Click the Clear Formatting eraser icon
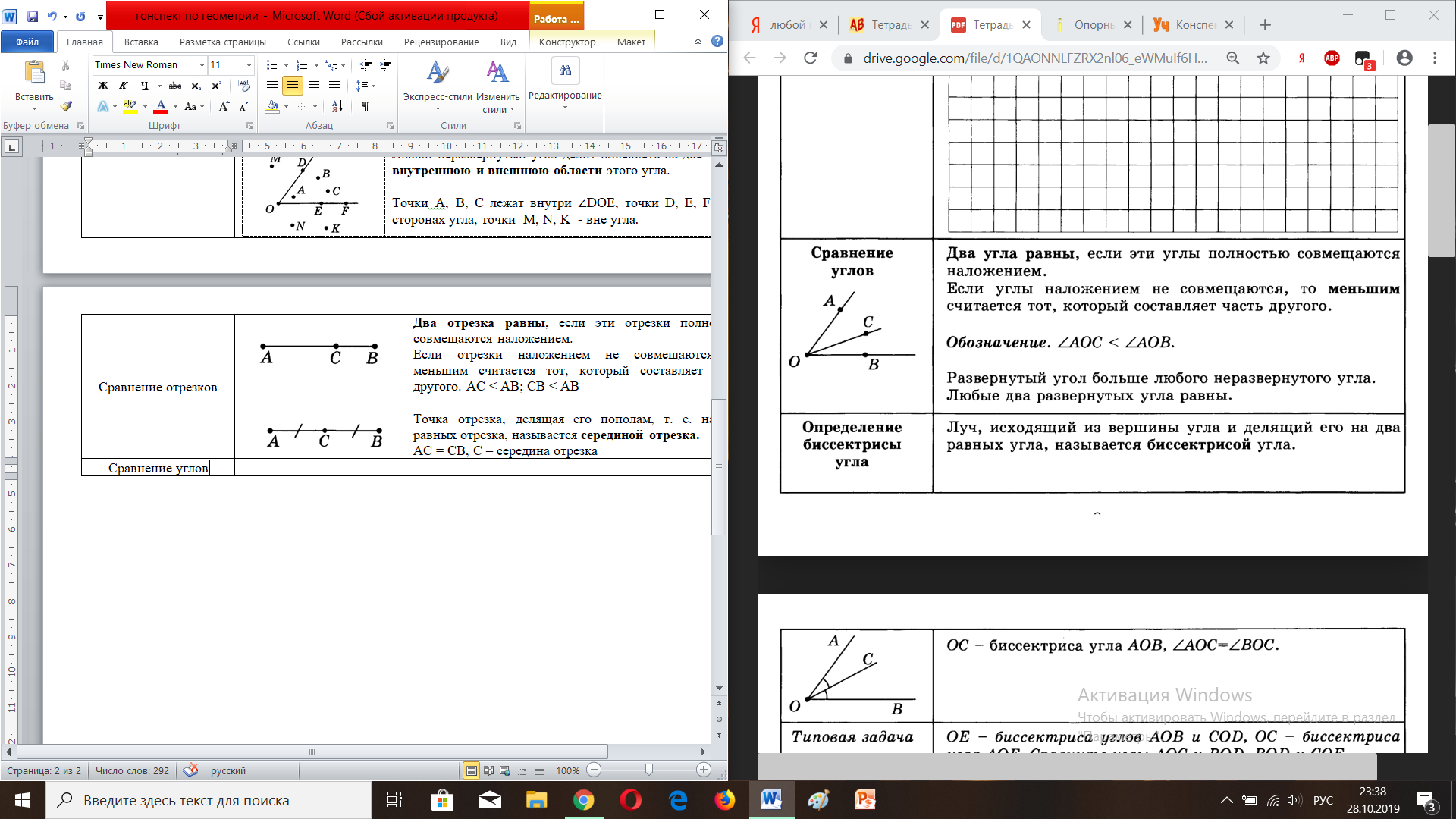The image size is (1456, 819). pyautogui.click(x=243, y=86)
